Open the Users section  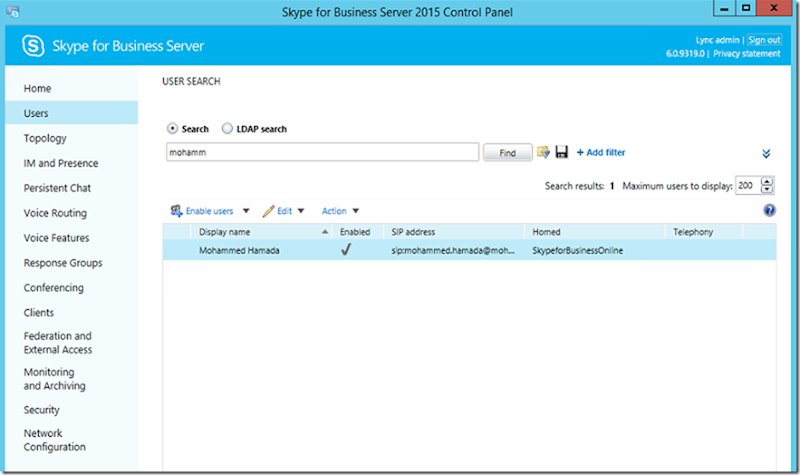(x=71, y=113)
